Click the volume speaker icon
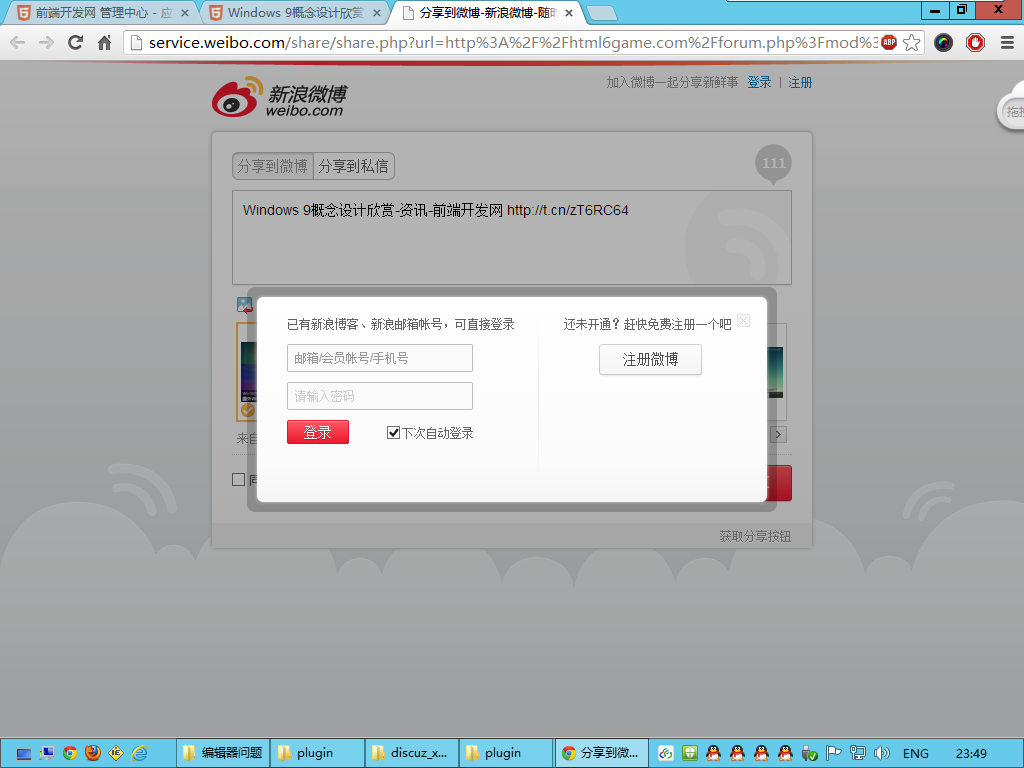1024x768 pixels. coord(882,754)
